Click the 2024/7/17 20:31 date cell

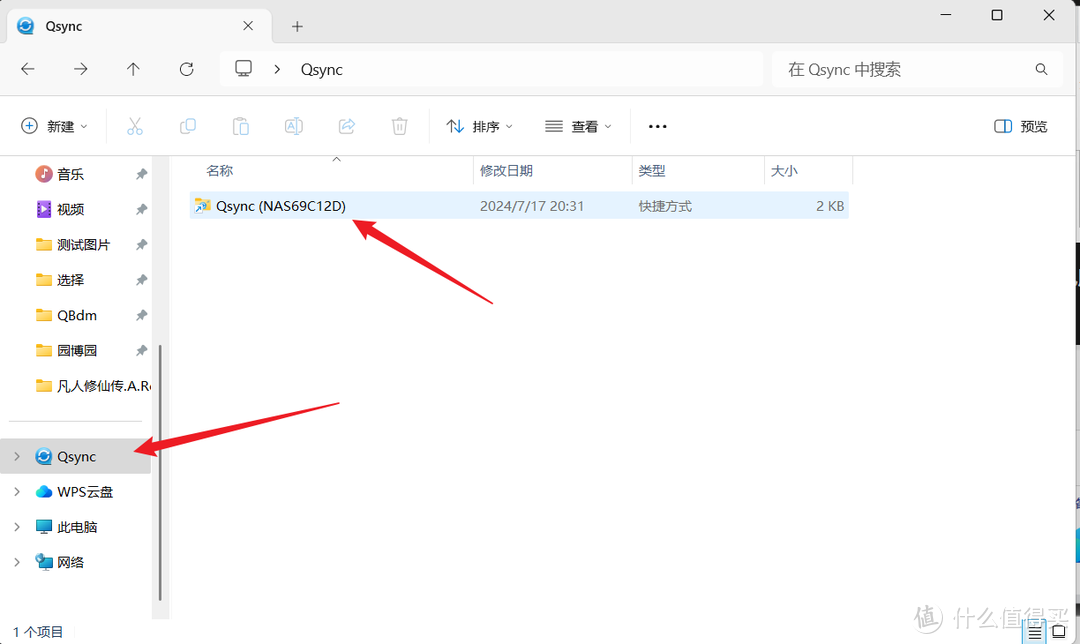click(x=532, y=206)
